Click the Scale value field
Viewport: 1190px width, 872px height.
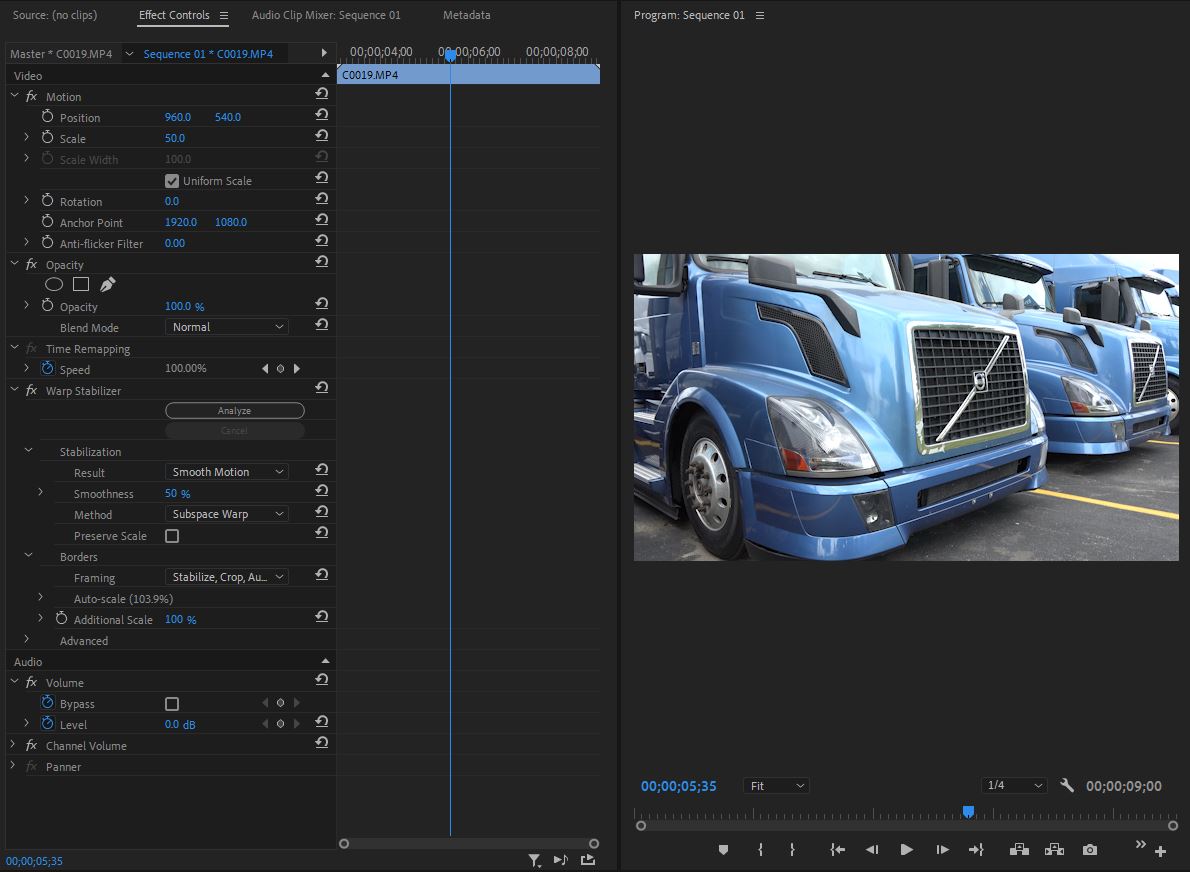(175, 138)
